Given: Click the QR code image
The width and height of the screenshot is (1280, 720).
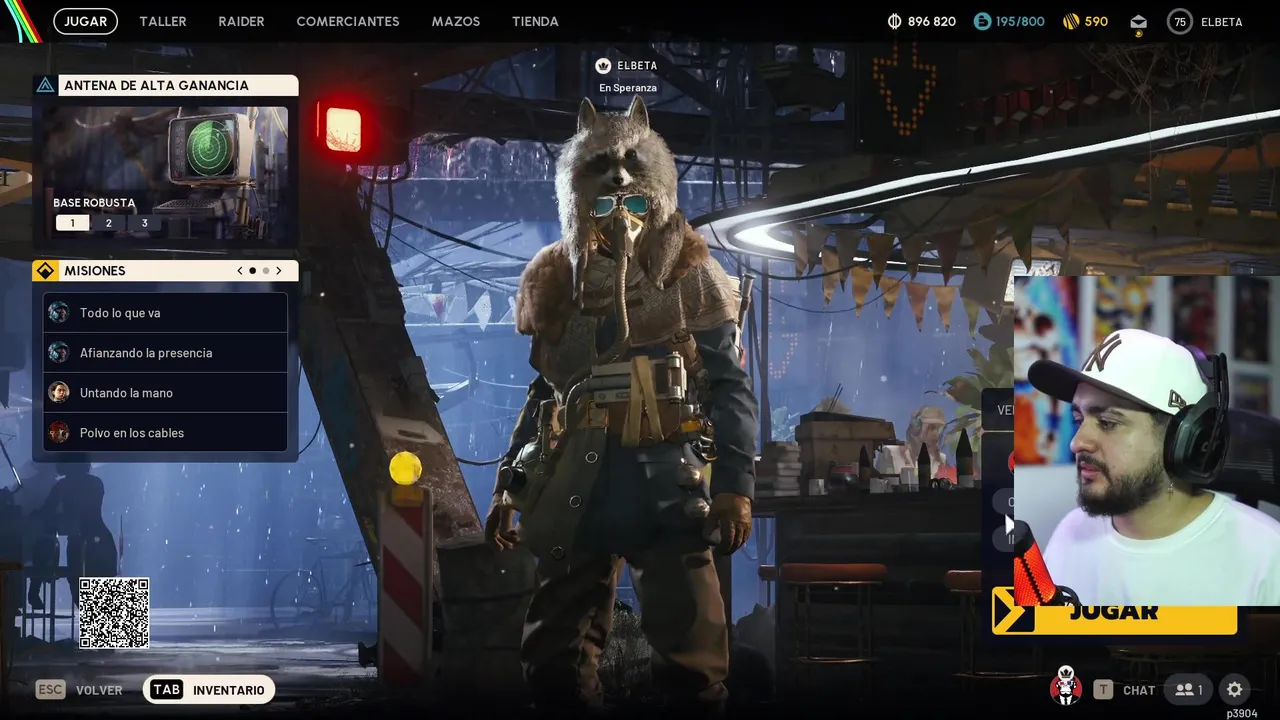Looking at the screenshot, I should pyautogui.click(x=114, y=613).
